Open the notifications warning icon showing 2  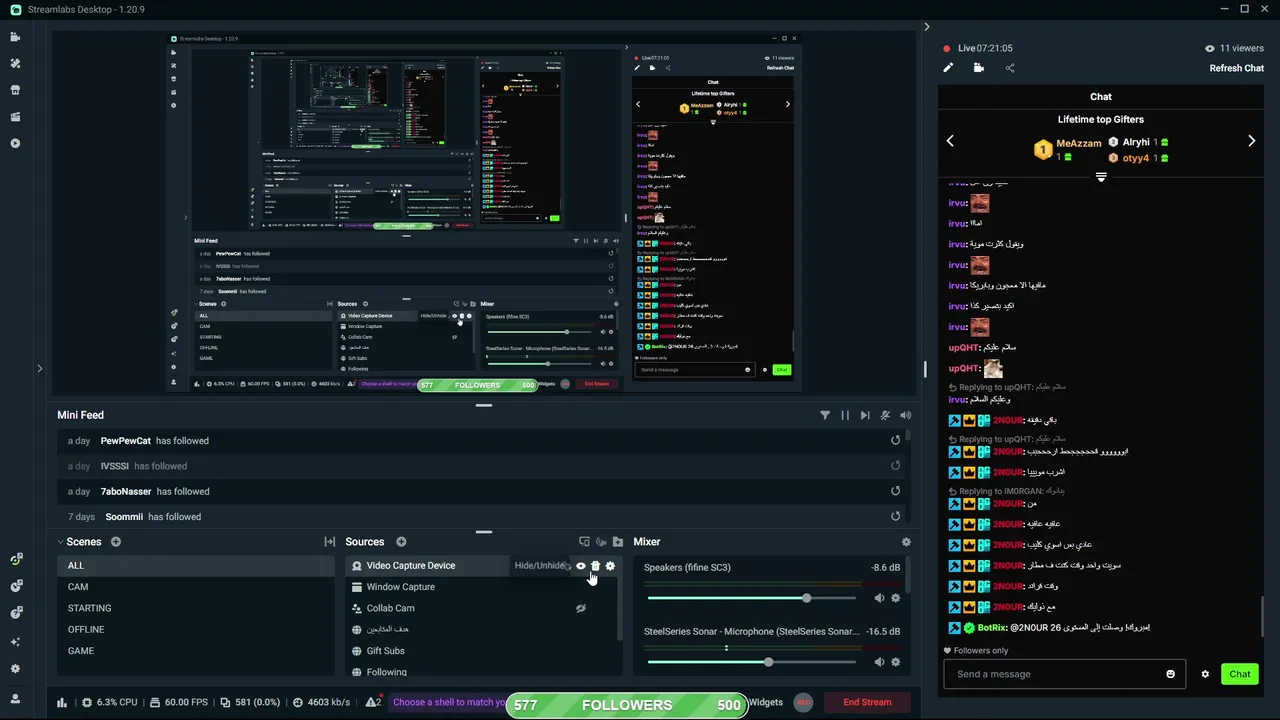coord(373,702)
